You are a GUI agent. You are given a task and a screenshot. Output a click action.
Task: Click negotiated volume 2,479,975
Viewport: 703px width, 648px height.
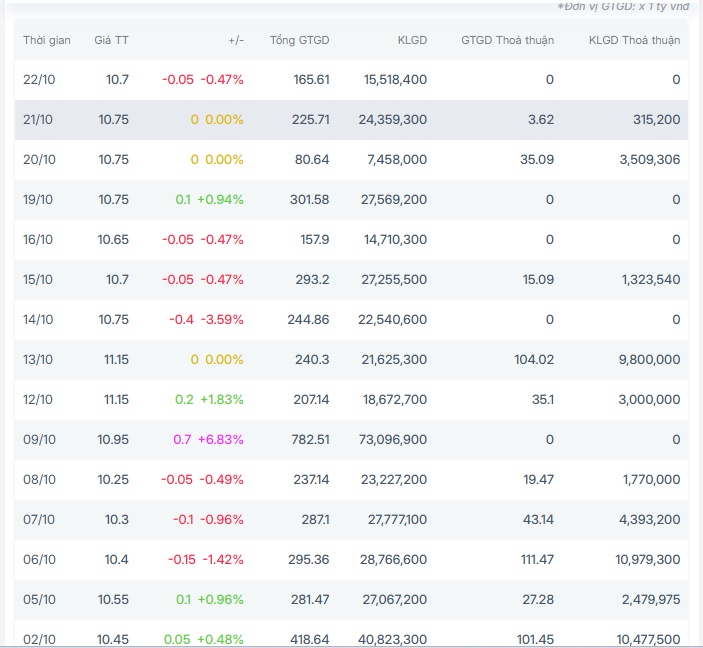coord(651,599)
